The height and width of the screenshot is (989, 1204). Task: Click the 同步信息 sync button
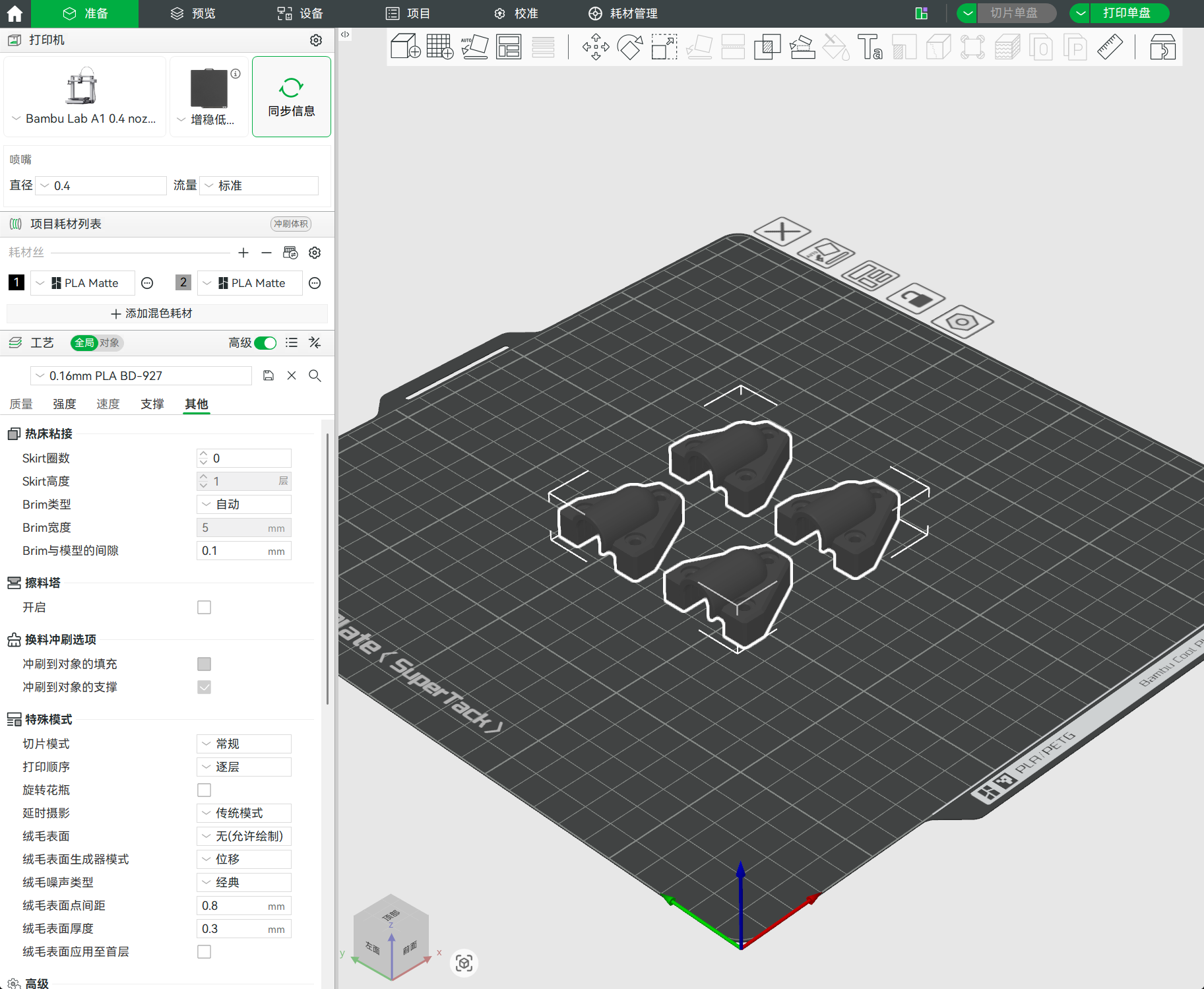292,96
